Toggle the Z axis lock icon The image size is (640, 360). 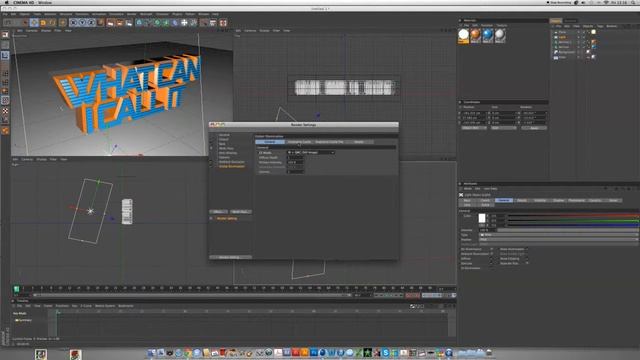click(x=91, y=23)
